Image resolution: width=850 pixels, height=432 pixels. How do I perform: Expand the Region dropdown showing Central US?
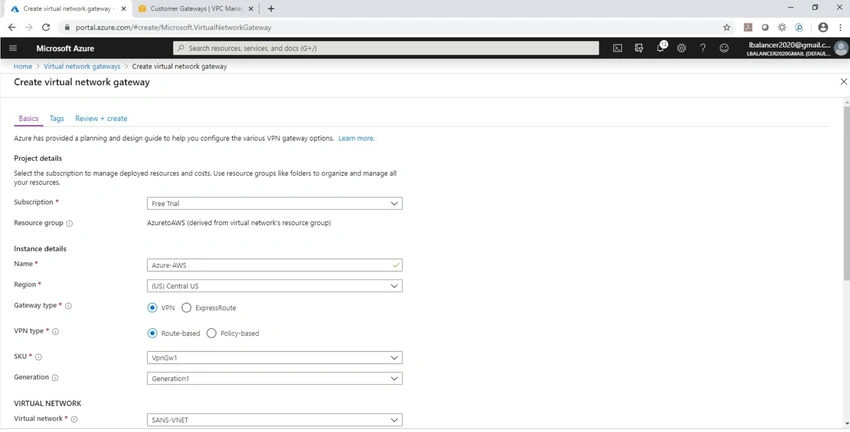[274, 286]
